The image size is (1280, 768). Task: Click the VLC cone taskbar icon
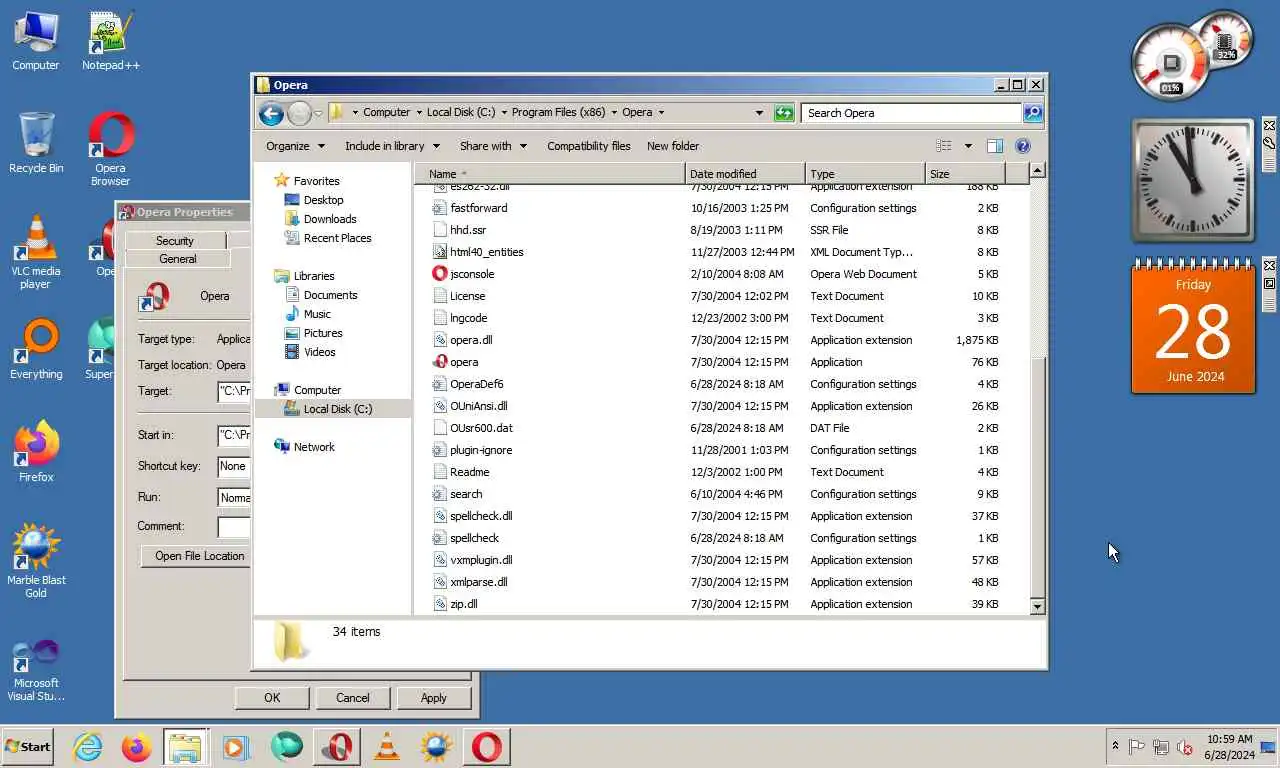[386, 747]
